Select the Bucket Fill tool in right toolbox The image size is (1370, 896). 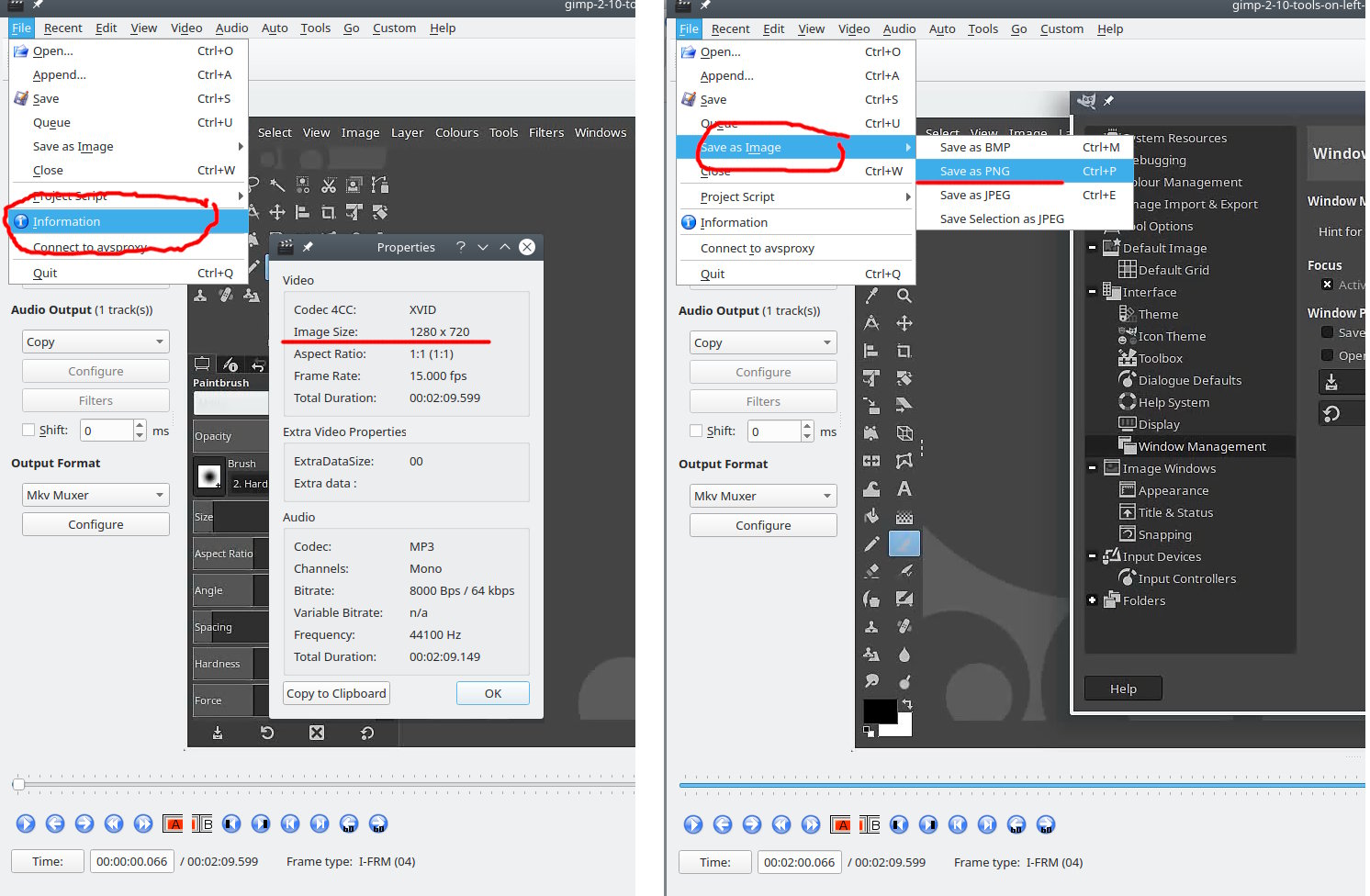[871, 516]
